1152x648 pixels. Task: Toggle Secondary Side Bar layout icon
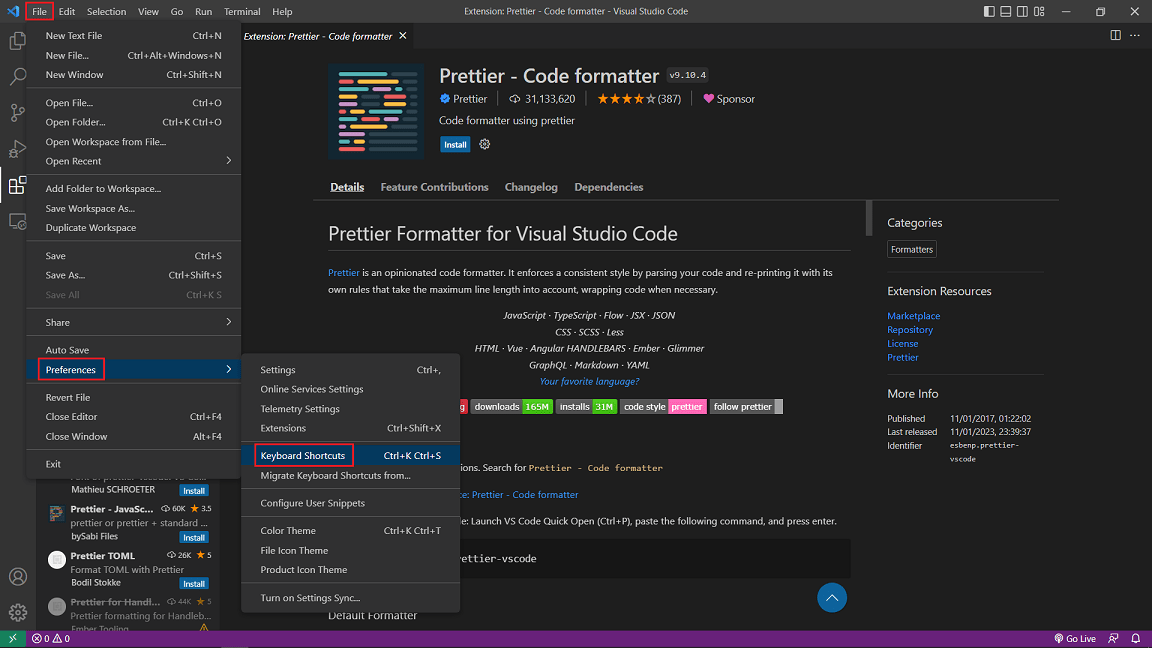(1022, 11)
